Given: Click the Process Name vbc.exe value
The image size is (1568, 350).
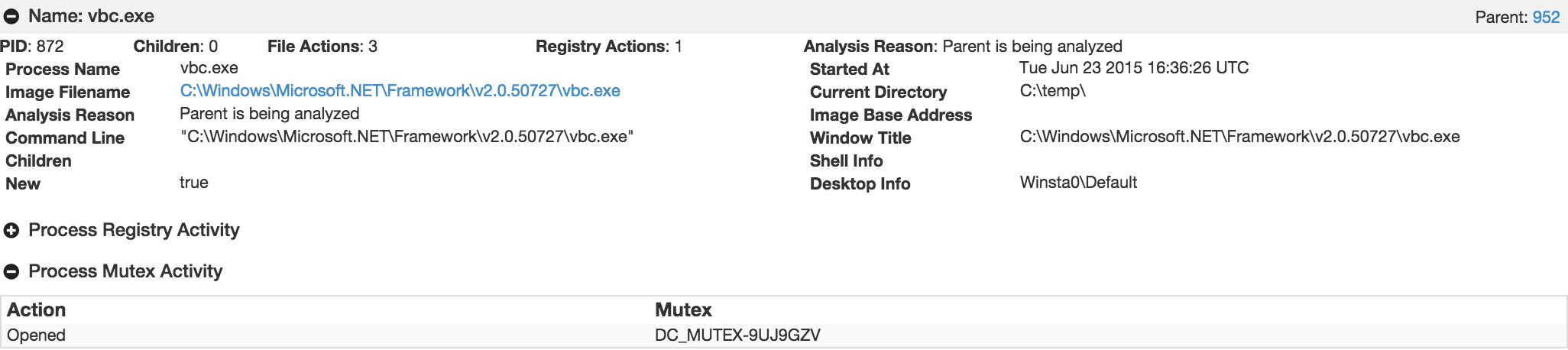Looking at the screenshot, I should tap(209, 68).
